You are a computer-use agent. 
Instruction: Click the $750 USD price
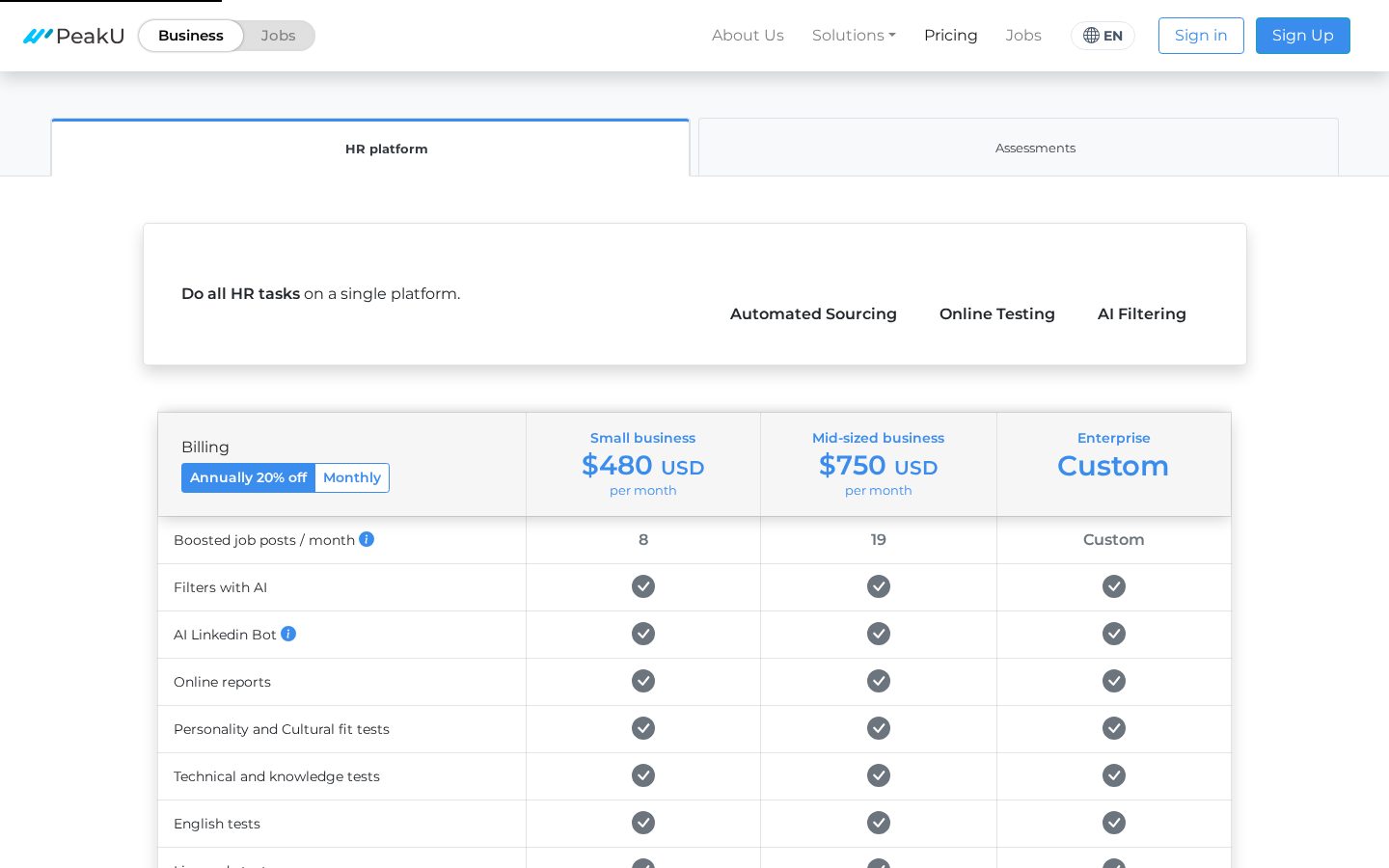click(879, 466)
